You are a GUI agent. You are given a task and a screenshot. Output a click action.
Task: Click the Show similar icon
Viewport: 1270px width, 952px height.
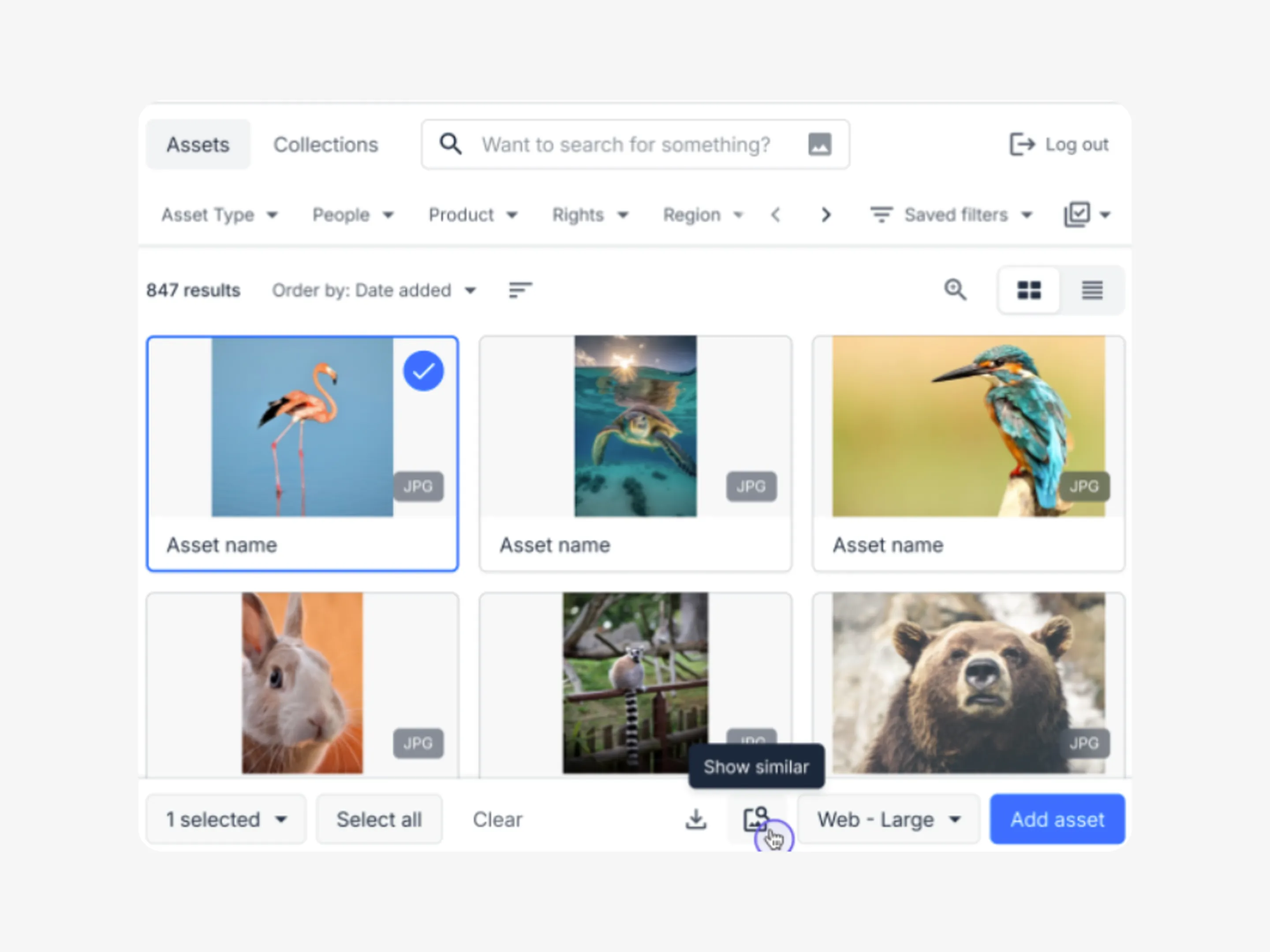pos(756,819)
